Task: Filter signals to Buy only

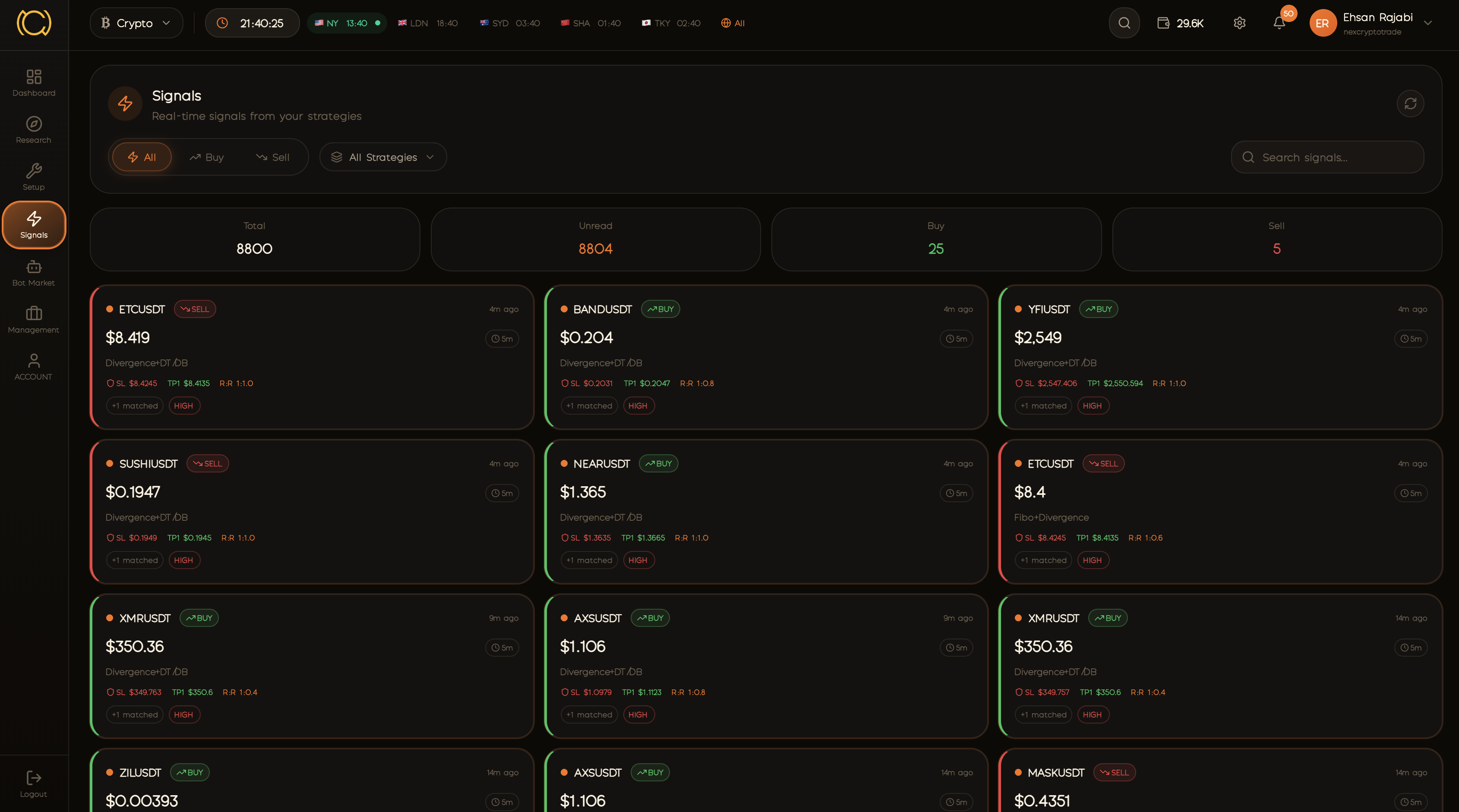Action: [x=207, y=157]
